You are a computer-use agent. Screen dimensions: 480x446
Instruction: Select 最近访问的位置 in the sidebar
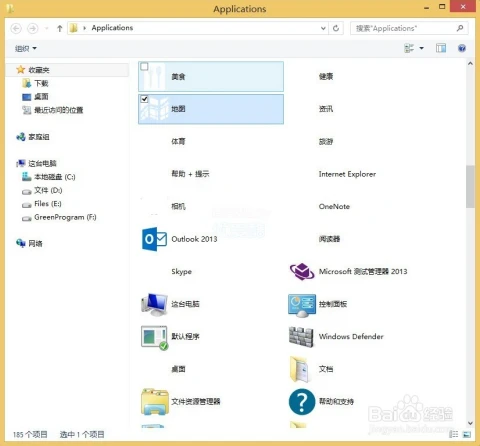[58, 110]
